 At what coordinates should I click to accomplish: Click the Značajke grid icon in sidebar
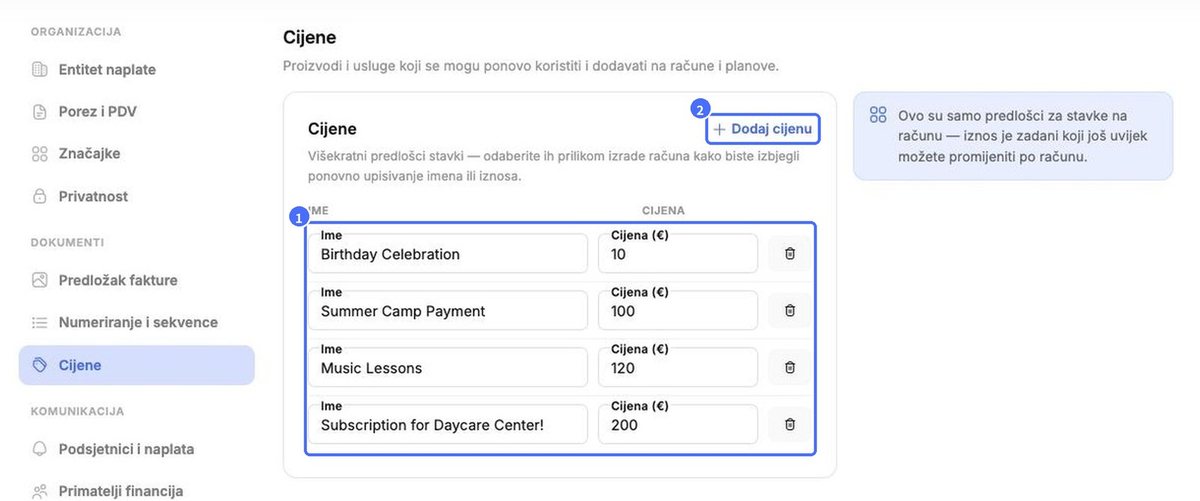40,154
